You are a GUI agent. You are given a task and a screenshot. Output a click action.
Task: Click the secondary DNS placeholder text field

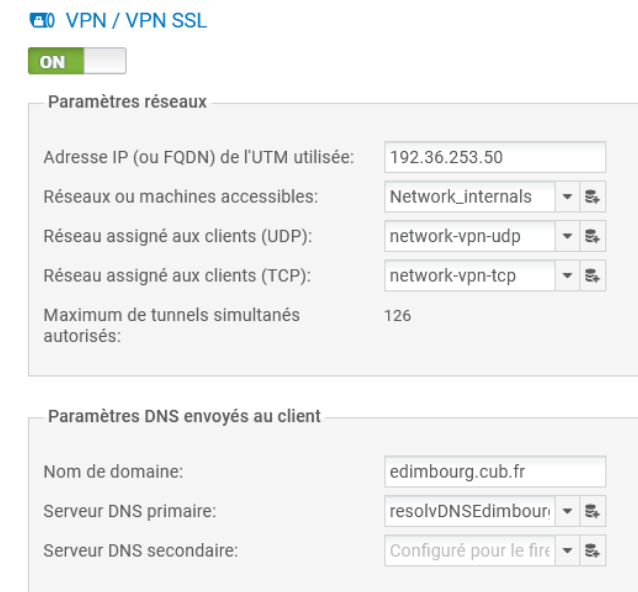tap(469, 549)
